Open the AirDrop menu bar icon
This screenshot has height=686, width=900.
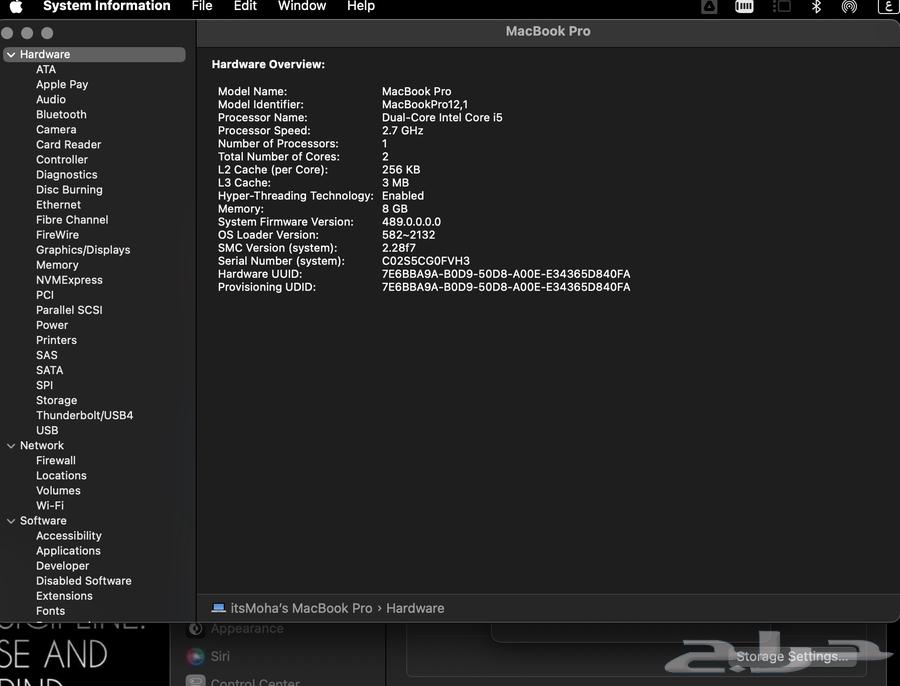click(x=849, y=6)
